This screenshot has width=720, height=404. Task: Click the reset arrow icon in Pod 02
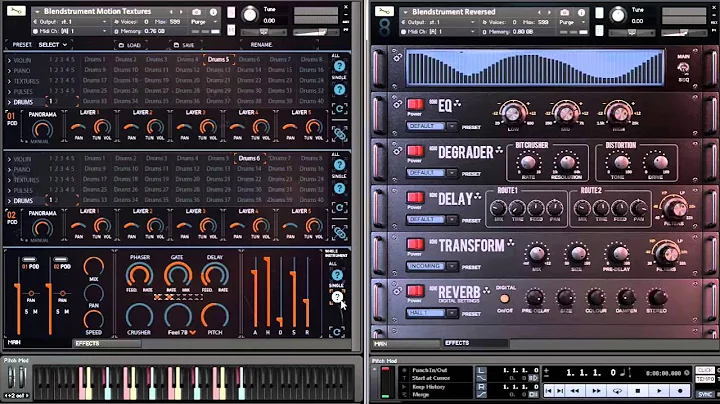coord(339,208)
